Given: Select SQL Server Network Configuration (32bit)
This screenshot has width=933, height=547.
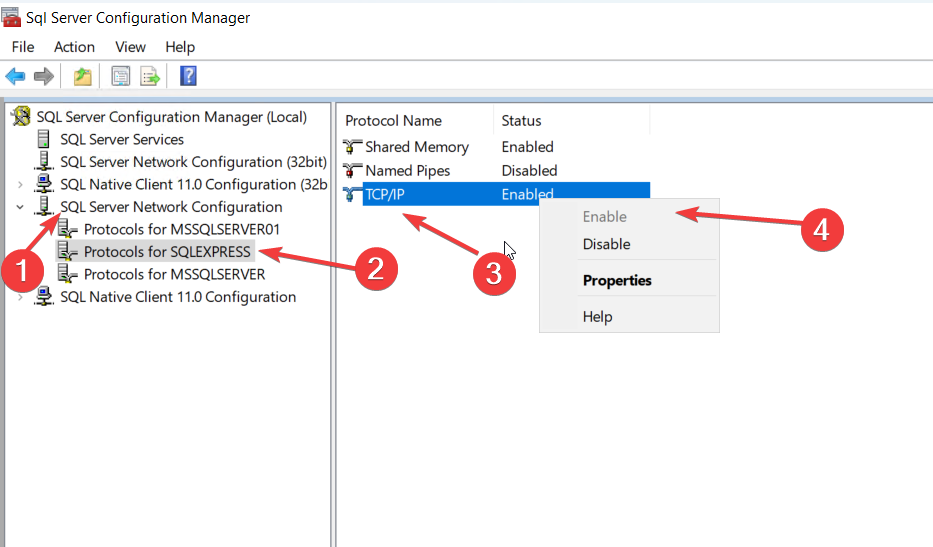Looking at the screenshot, I should point(193,162).
